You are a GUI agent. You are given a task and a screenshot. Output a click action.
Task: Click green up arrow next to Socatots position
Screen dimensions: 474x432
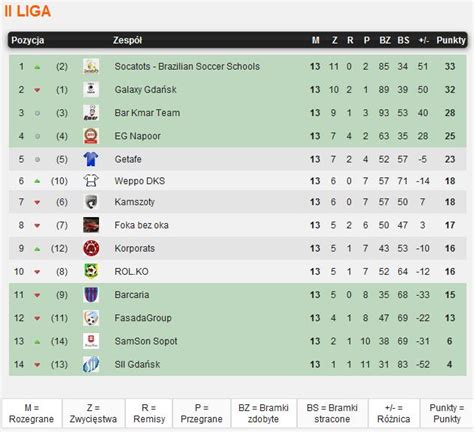click(37, 67)
